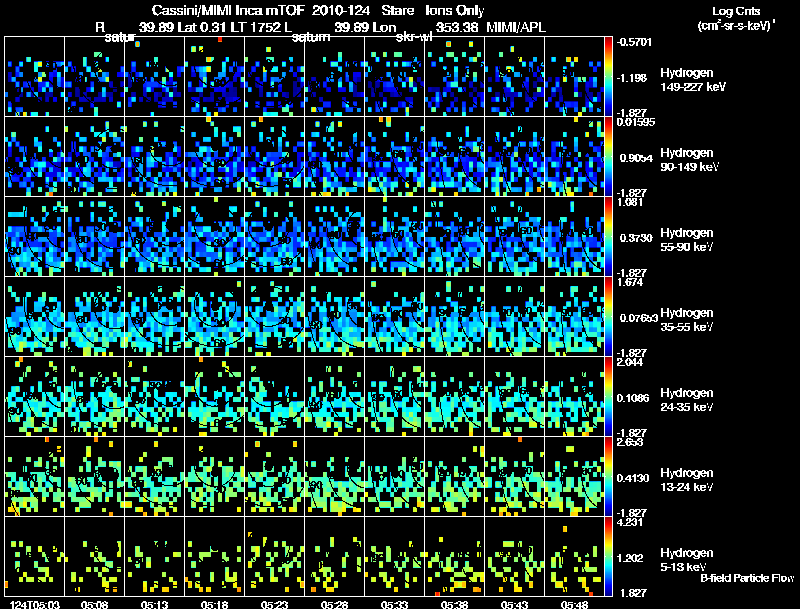This screenshot has height=609, width=800.
Task: Click the color scale bar for 5-13 keV row
Action: pyautogui.click(x=608, y=556)
